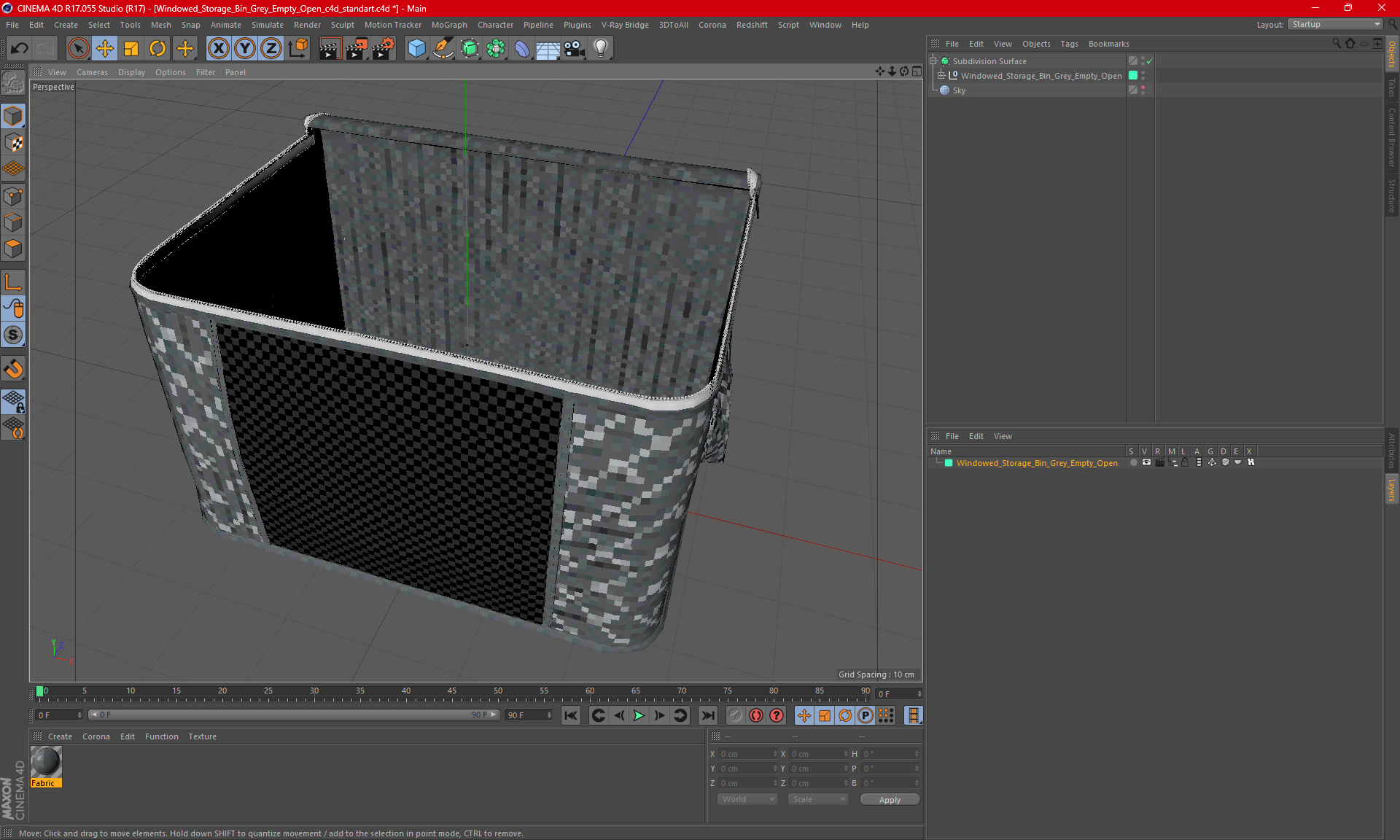Open the Scale mode dropdown
Screen dimensions: 1400x840
[818, 799]
